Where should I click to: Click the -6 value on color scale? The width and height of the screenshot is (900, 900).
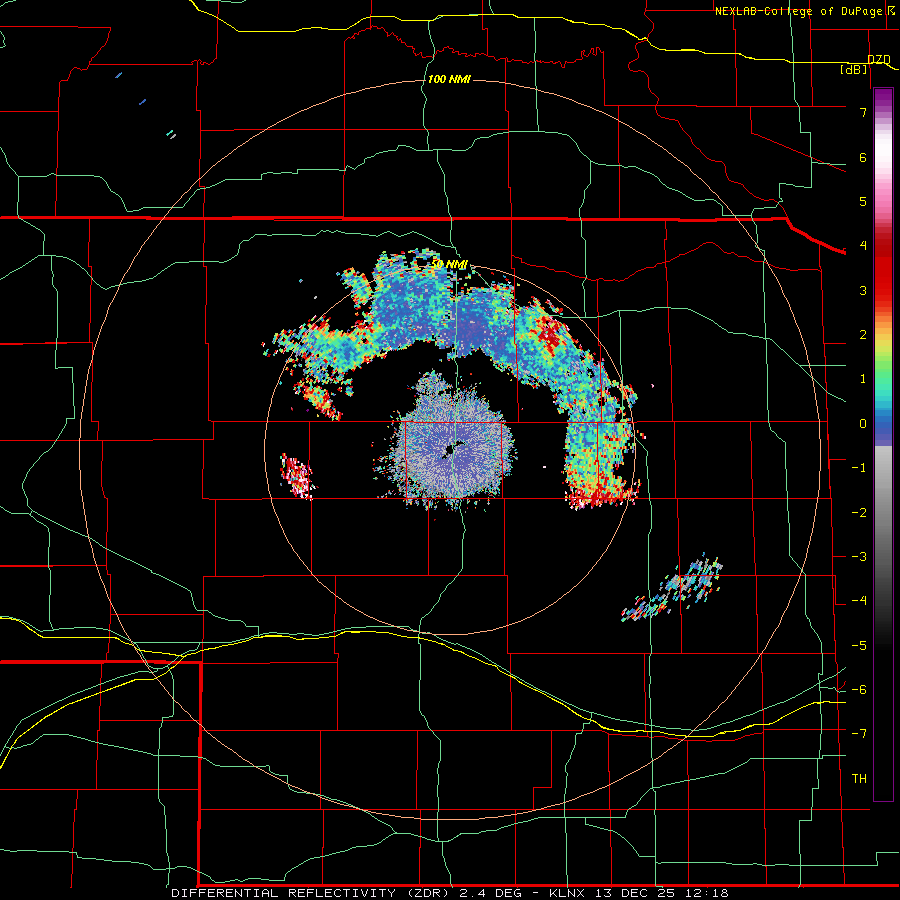point(859,690)
